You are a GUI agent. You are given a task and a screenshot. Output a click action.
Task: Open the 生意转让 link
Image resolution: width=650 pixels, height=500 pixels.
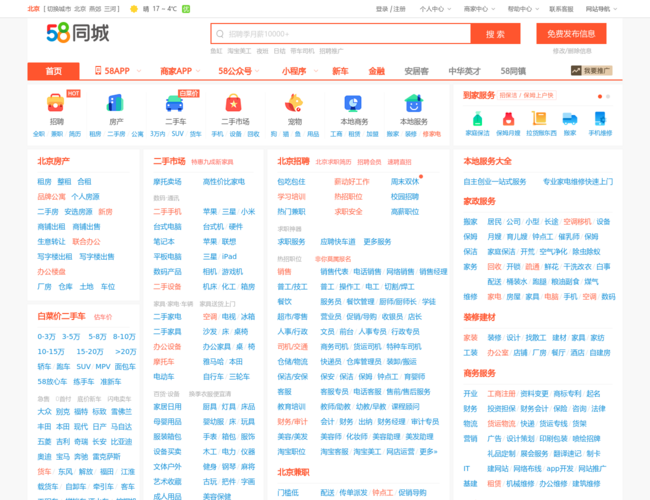(51, 242)
